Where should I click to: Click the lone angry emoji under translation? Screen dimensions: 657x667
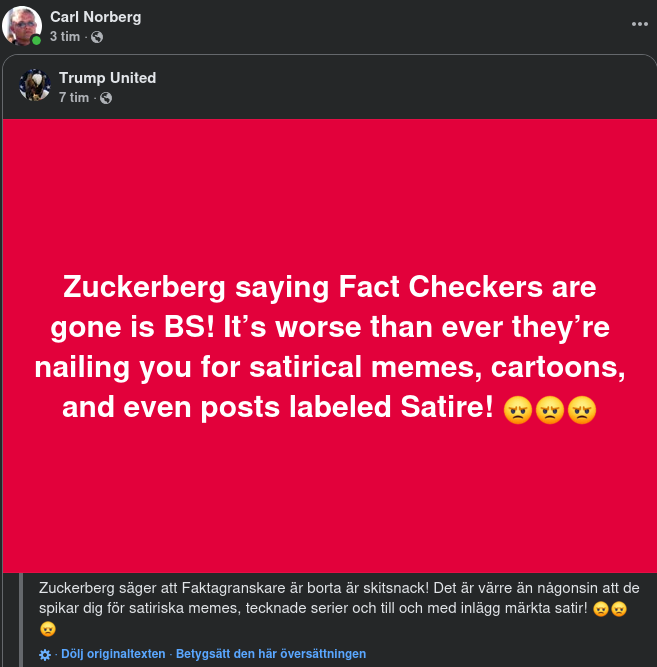pyautogui.click(x=47, y=629)
